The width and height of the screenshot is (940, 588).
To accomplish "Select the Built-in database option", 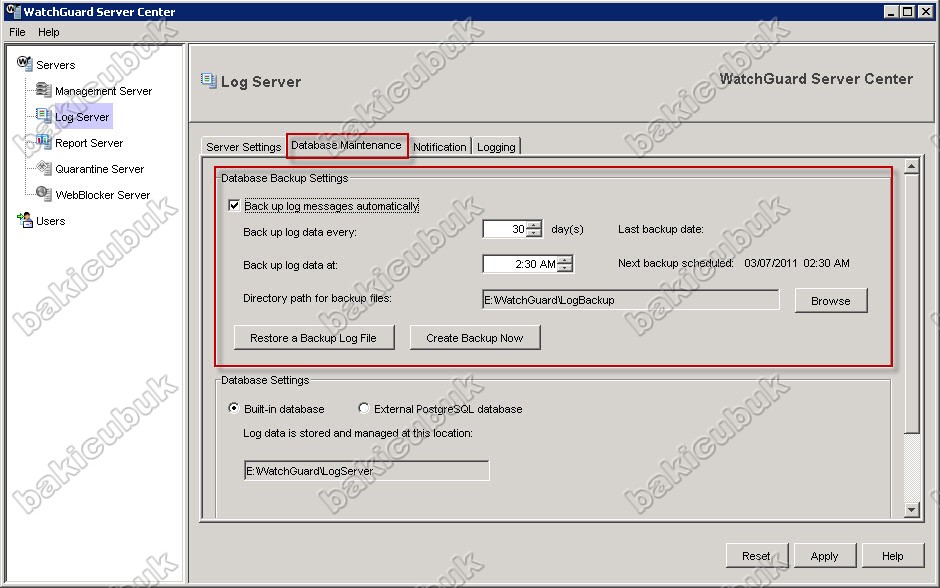I will point(234,408).
